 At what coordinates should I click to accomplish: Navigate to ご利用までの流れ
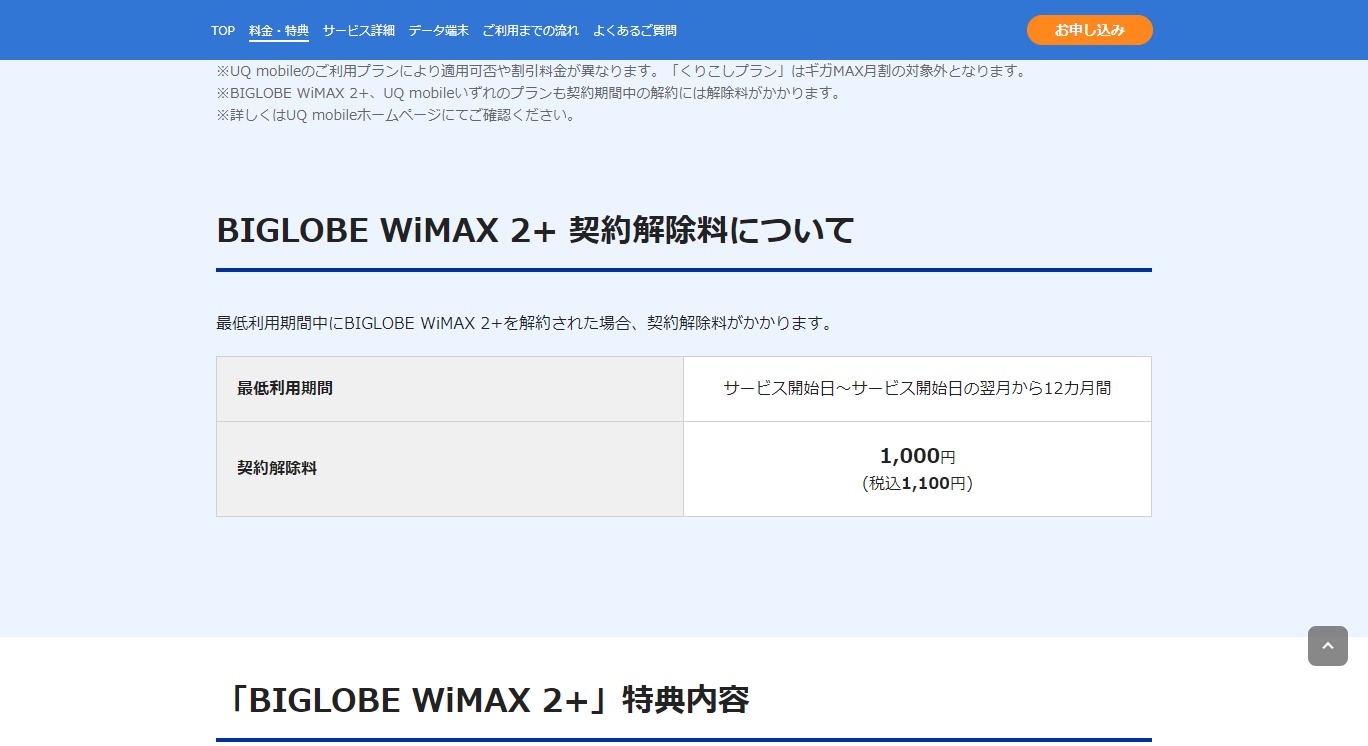point(530,31)
